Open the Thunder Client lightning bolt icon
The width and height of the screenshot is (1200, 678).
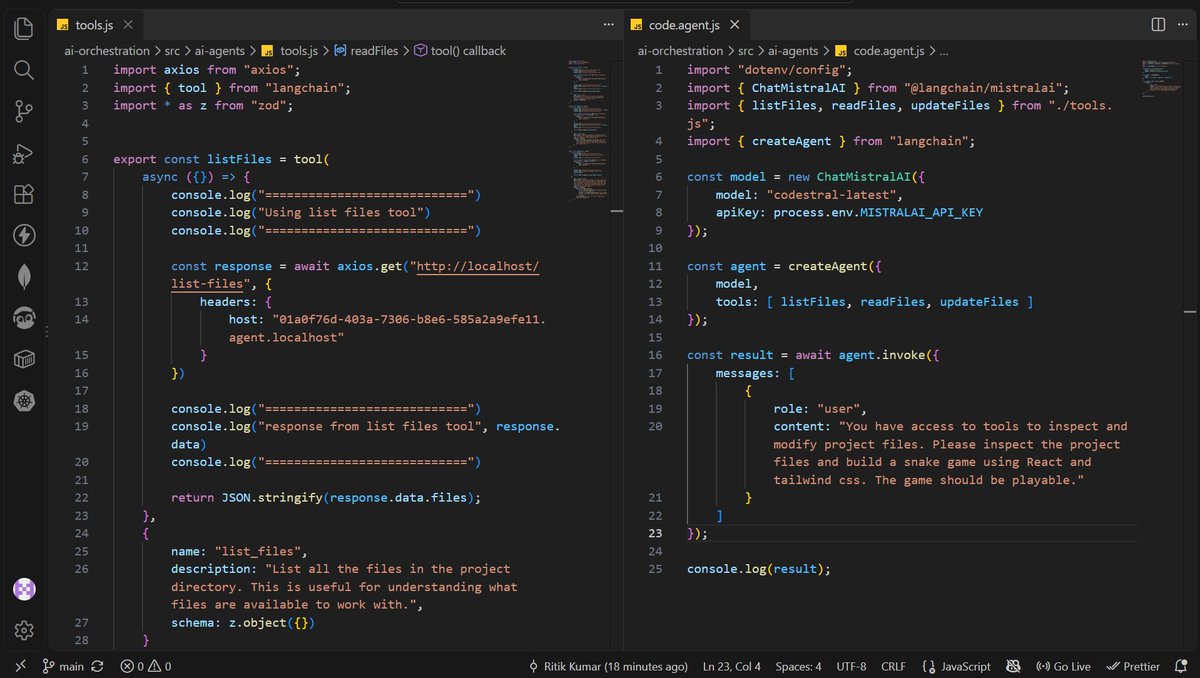tap(24, 236)
